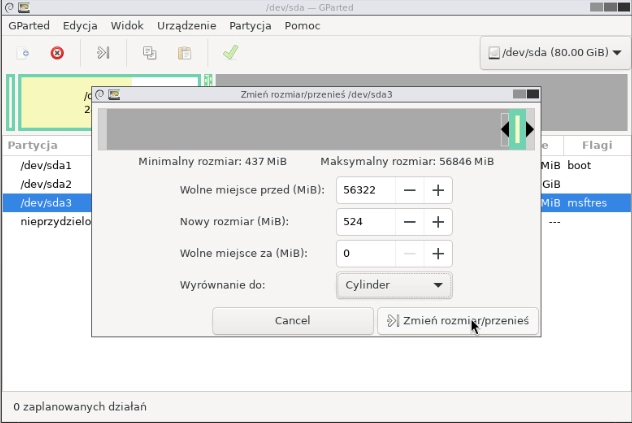Expand the Cylinder alignment dropdown
Screen dimensions: 632x423
tap(394, 285)
